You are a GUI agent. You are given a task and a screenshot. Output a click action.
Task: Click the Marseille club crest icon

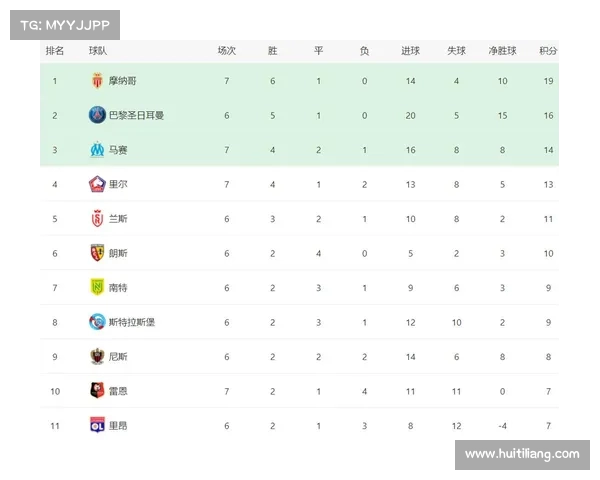(97, 149)
